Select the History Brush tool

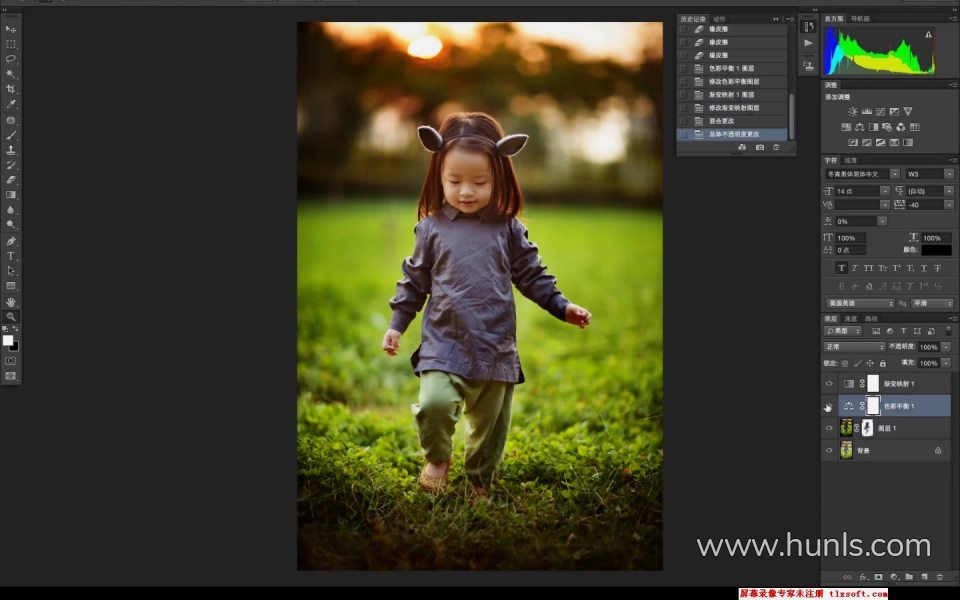tap(10, 165)
